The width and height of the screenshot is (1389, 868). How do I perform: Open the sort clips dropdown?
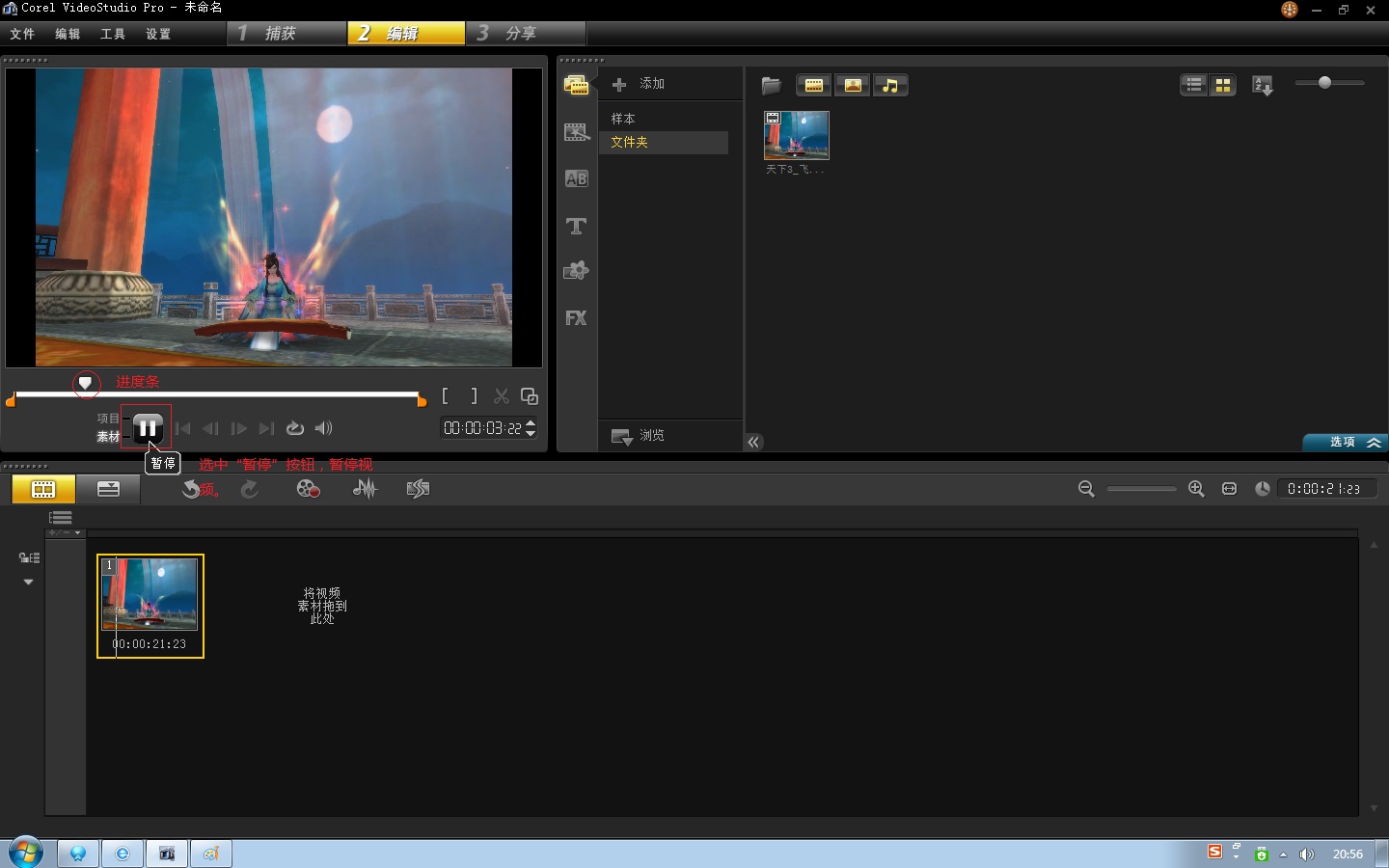tap(1263, 86)
